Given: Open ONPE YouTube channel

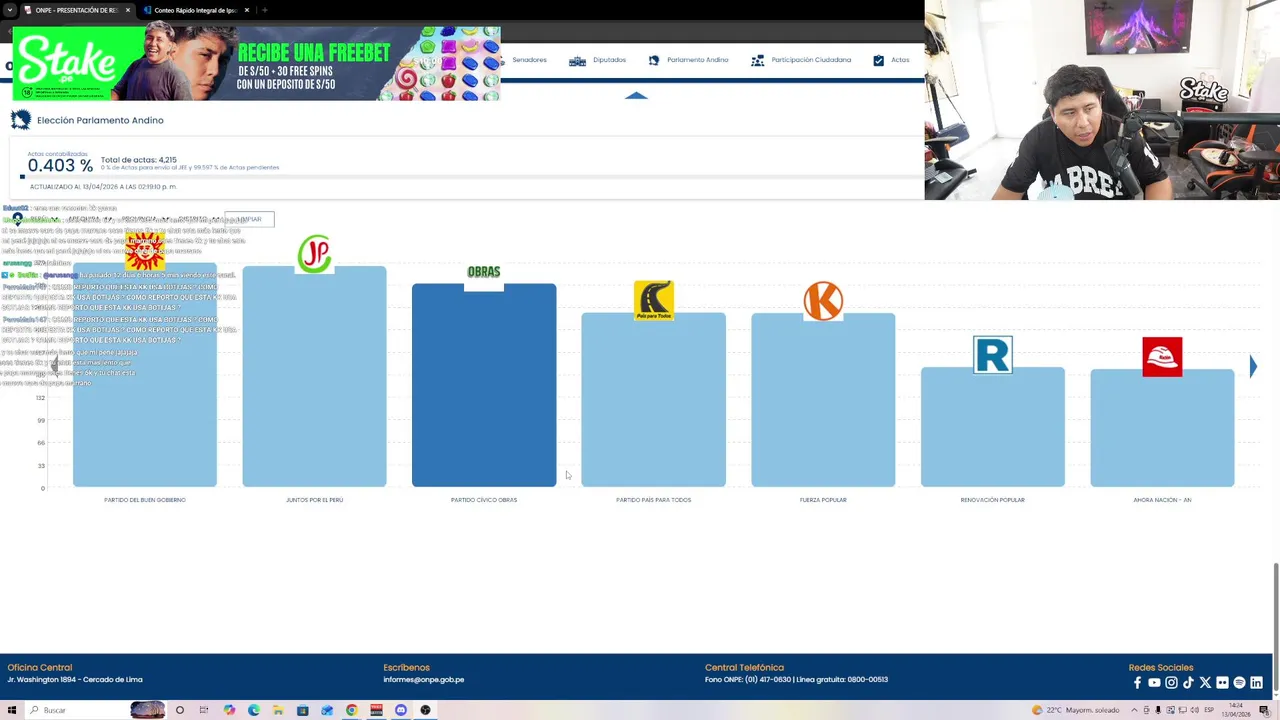Looking at the screenshot, I should point(1154,683).
